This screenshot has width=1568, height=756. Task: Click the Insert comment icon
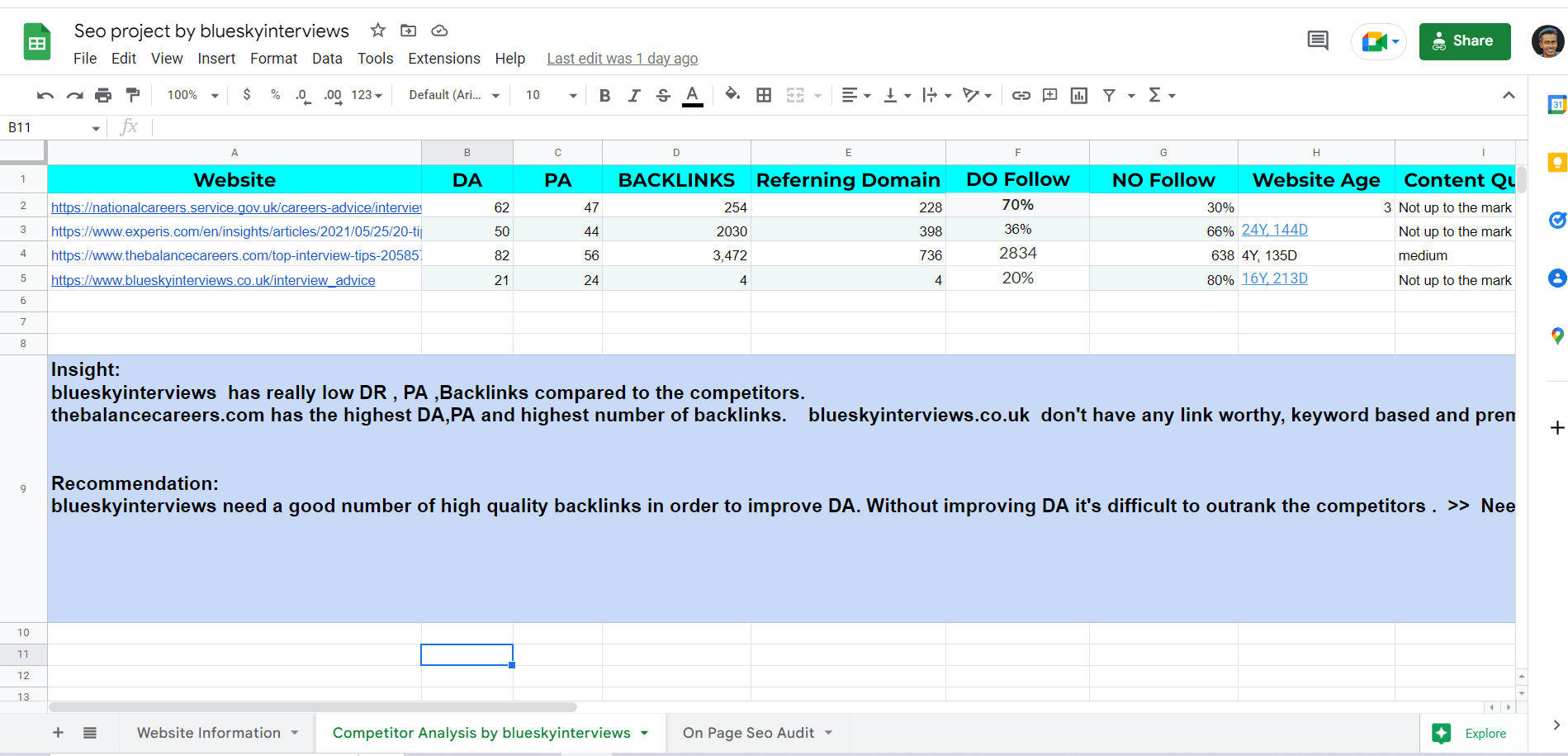click(x=1050, y=96)
